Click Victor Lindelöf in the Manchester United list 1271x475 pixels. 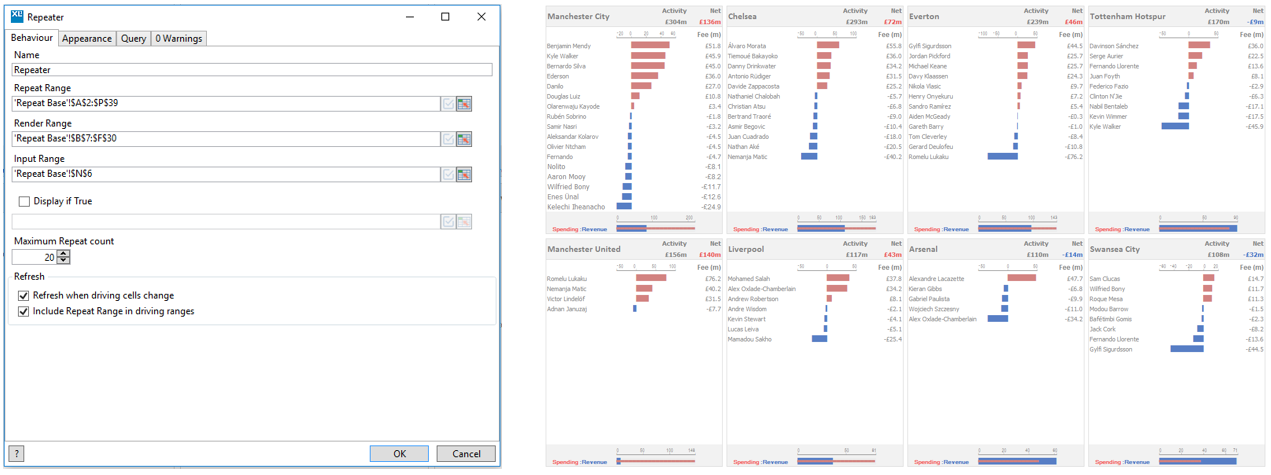565,298
